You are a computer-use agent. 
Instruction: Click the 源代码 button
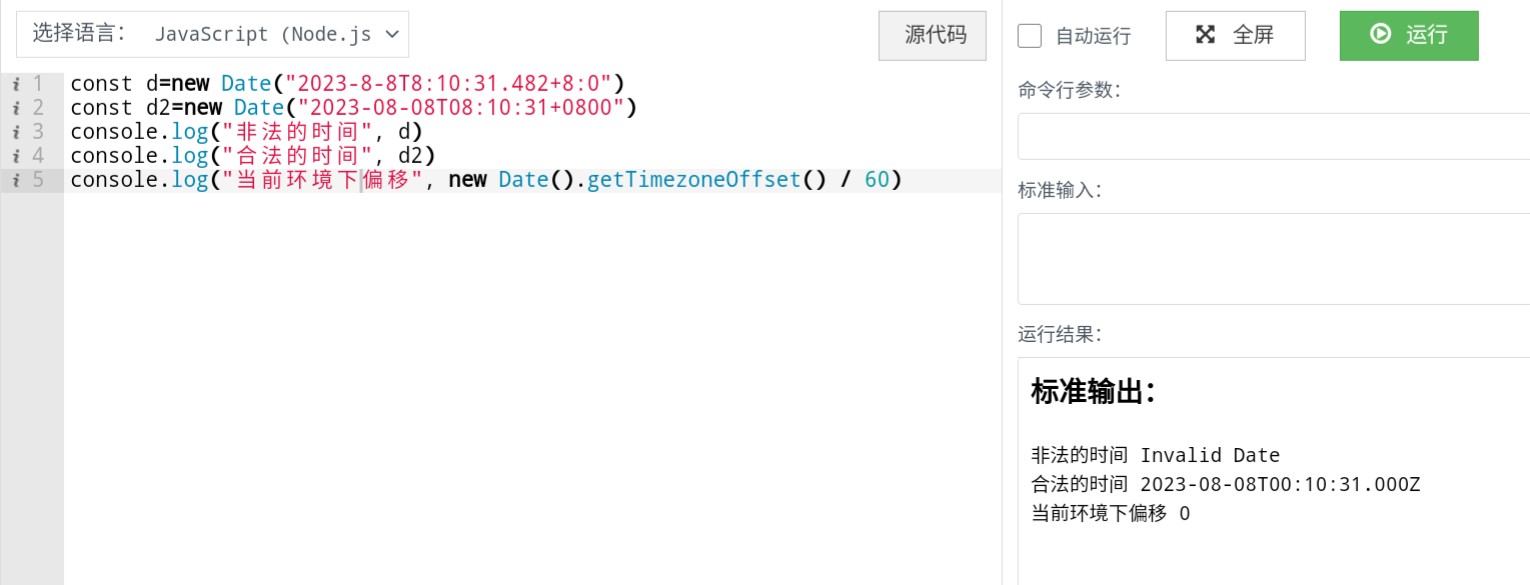(932, 35)
